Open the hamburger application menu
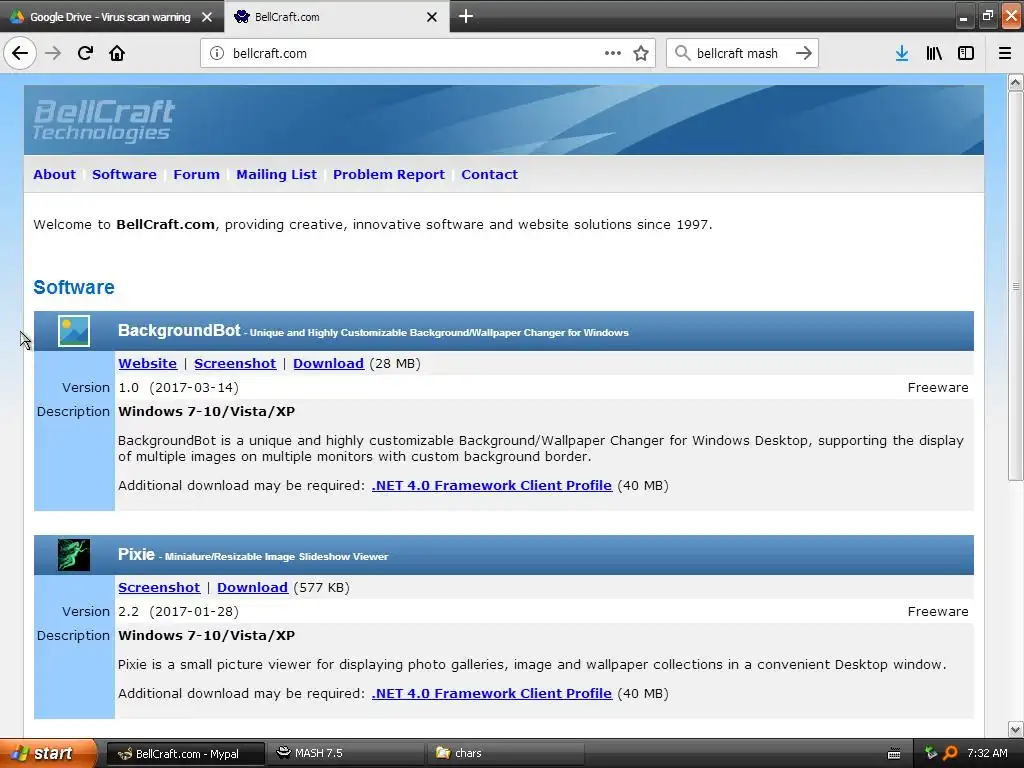The height and width of the screenshot is (768, 1024). coord(1005,53)
